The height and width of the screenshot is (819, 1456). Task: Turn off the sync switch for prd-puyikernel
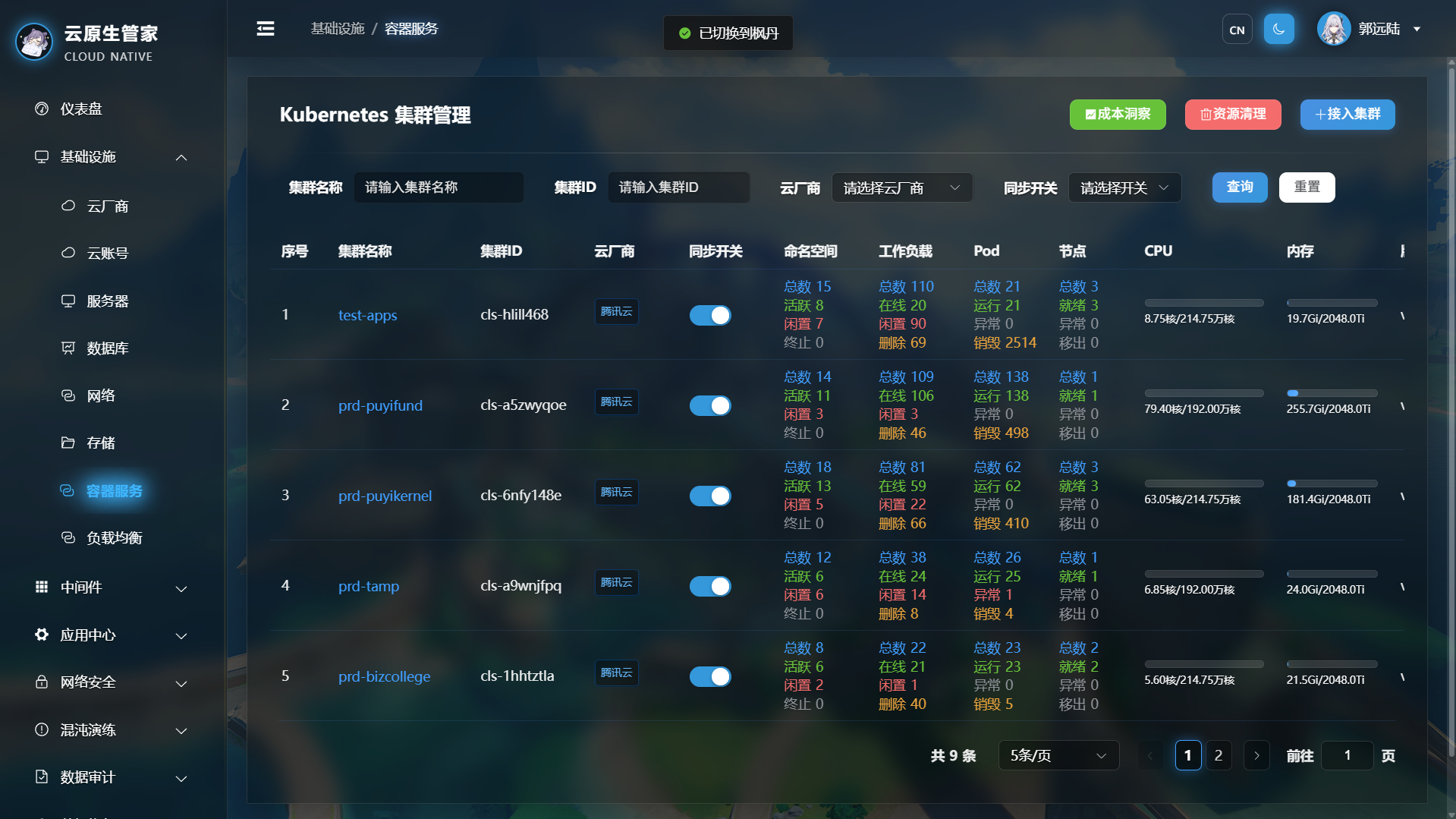(710, 496)
